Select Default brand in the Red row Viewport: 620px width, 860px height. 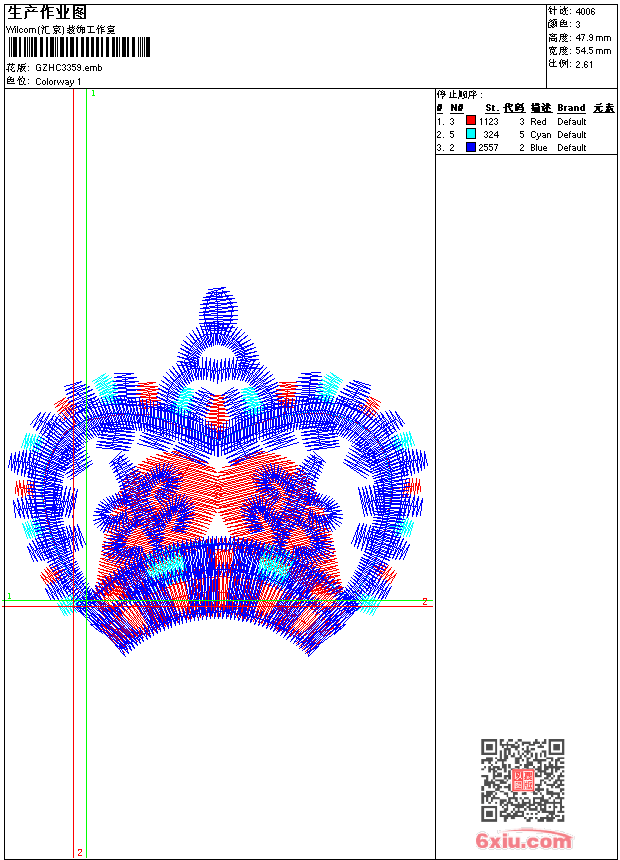tap(572, 121)
